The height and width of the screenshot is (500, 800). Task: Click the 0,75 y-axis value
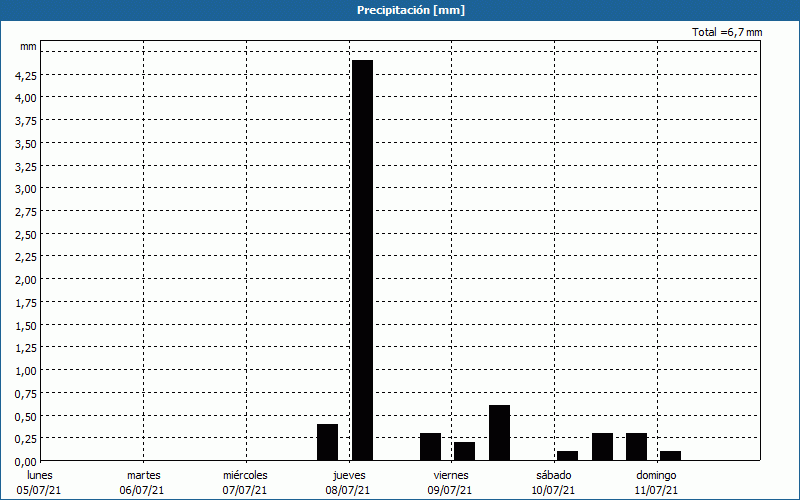coord(26,394)
